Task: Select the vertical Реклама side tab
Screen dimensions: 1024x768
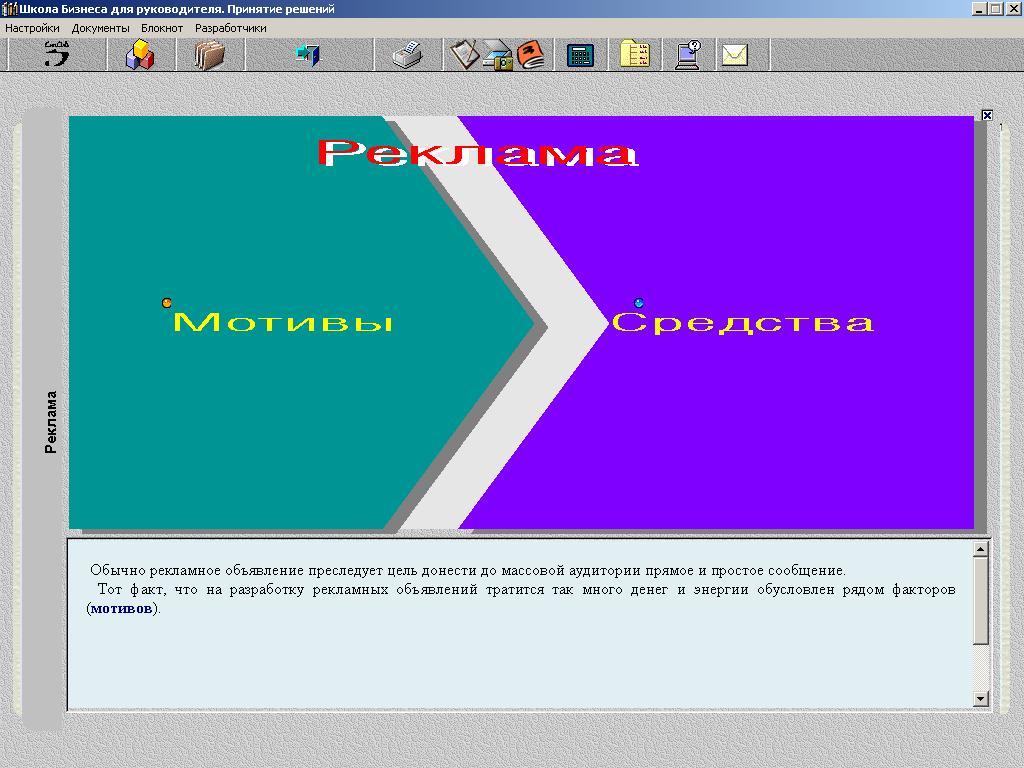Action: [x=51, y=422]
